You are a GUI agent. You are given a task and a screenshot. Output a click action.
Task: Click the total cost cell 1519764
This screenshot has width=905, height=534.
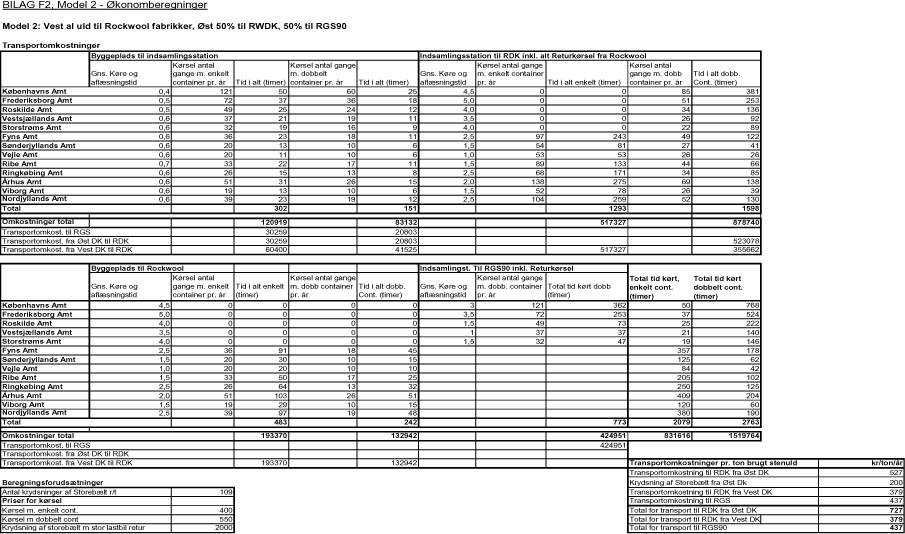pos(878,435)
